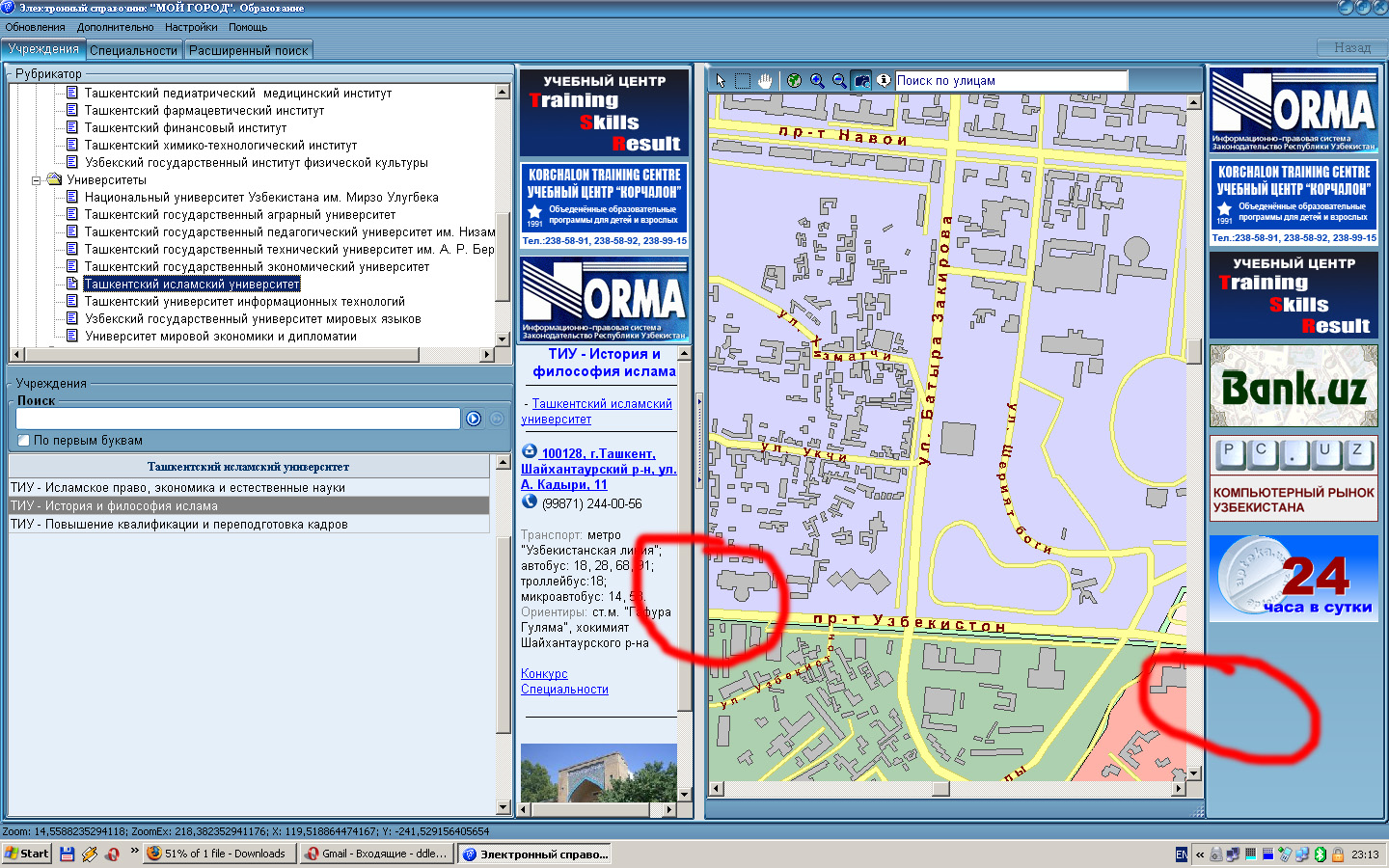
Task: Select Национальный университет Узбекистана им. Мирзо Улугбека
Action: (x=261, y=198)
